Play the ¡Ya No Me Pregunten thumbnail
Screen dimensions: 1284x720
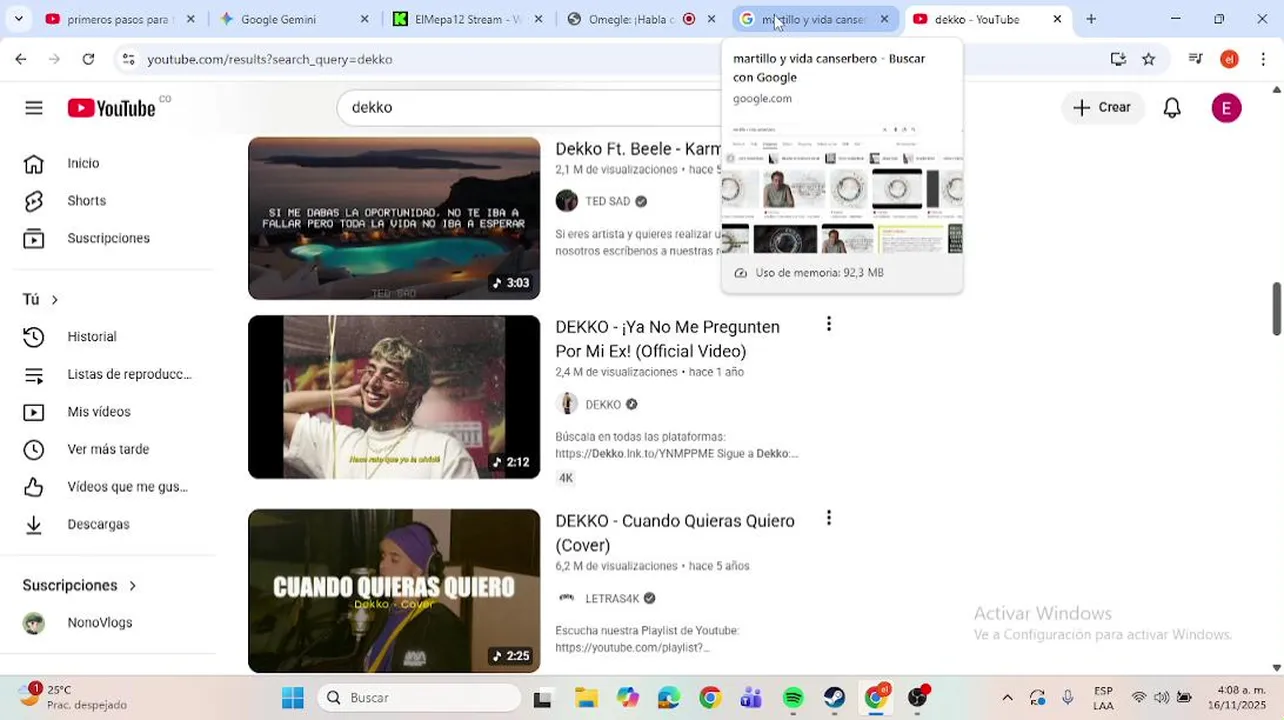click(x=394, y=397)
